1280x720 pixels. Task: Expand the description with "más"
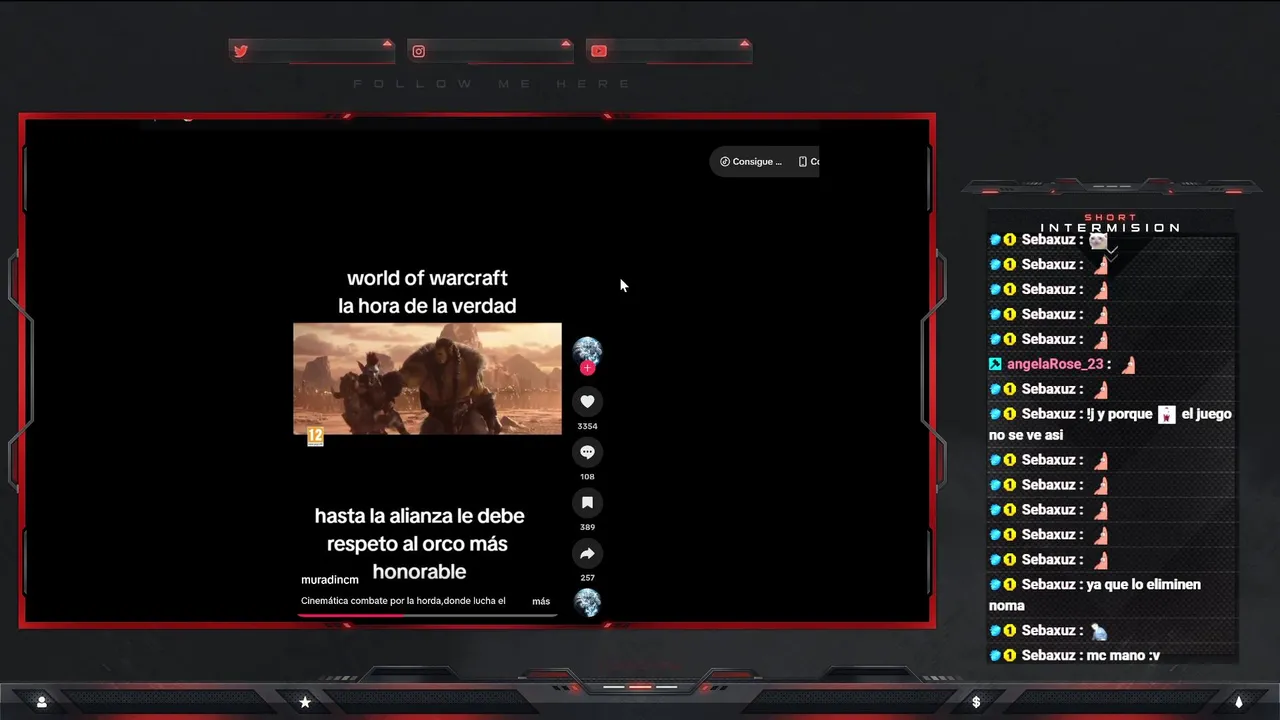[541, 601]
